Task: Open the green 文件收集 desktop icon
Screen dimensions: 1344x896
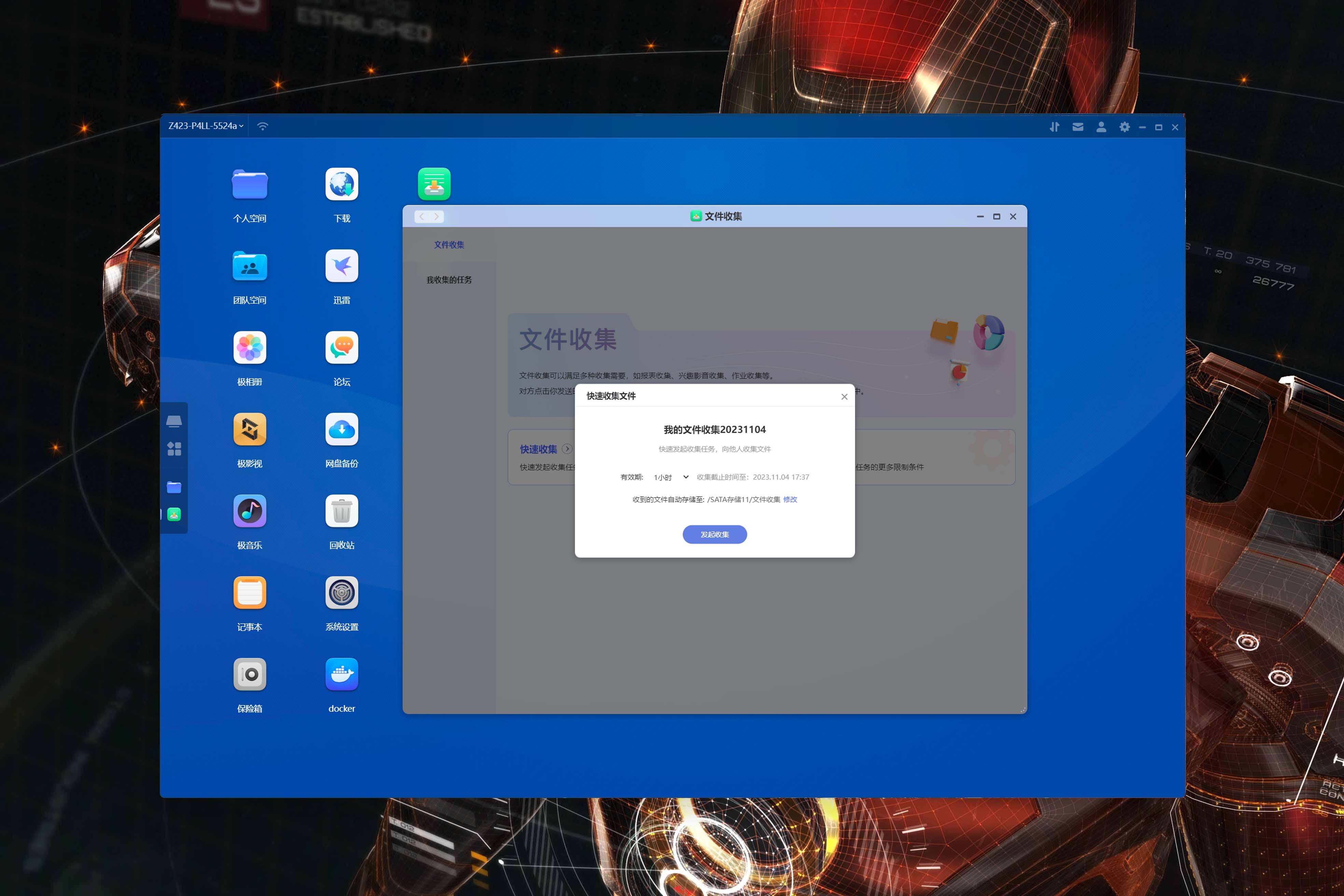Action: tap(434, 184)
